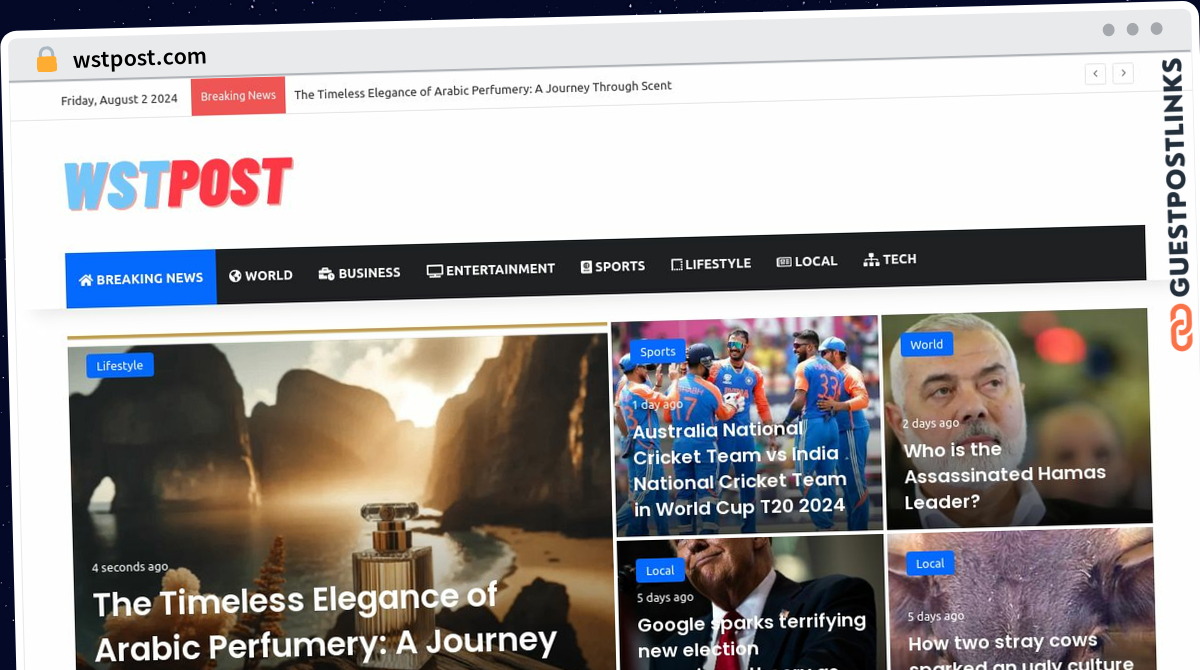This screenshot has width=1200, height=670.
Task: Click the '2 days ago' timestamp
Action: click(930, 424)
